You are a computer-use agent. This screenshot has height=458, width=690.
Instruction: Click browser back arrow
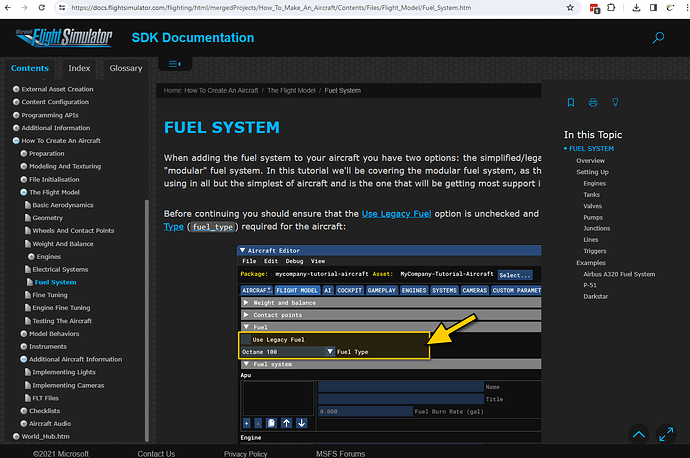pos(8,7)
